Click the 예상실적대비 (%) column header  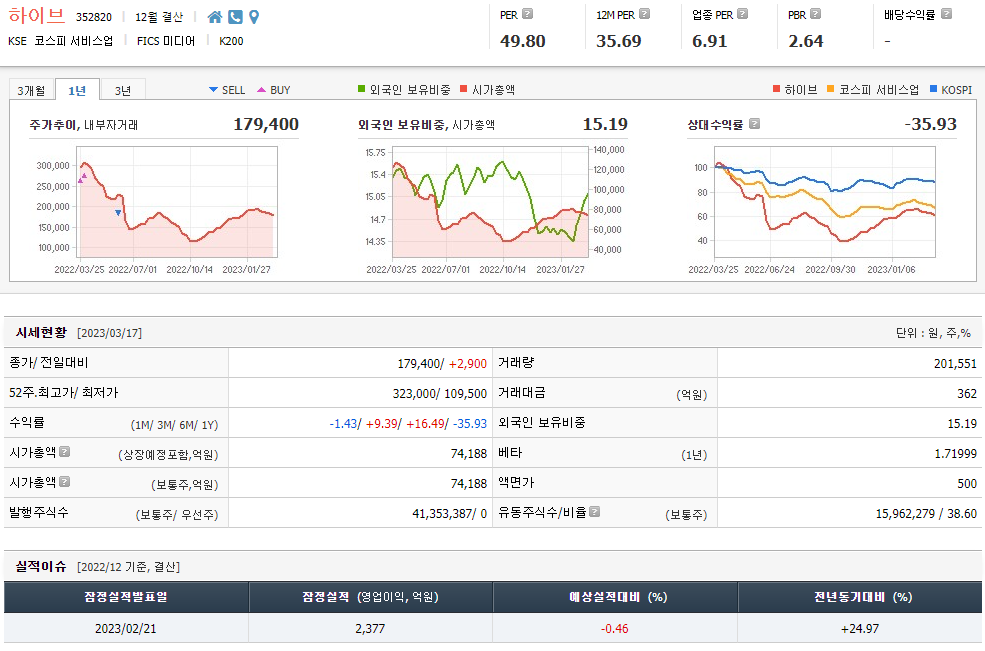(616, 597)
